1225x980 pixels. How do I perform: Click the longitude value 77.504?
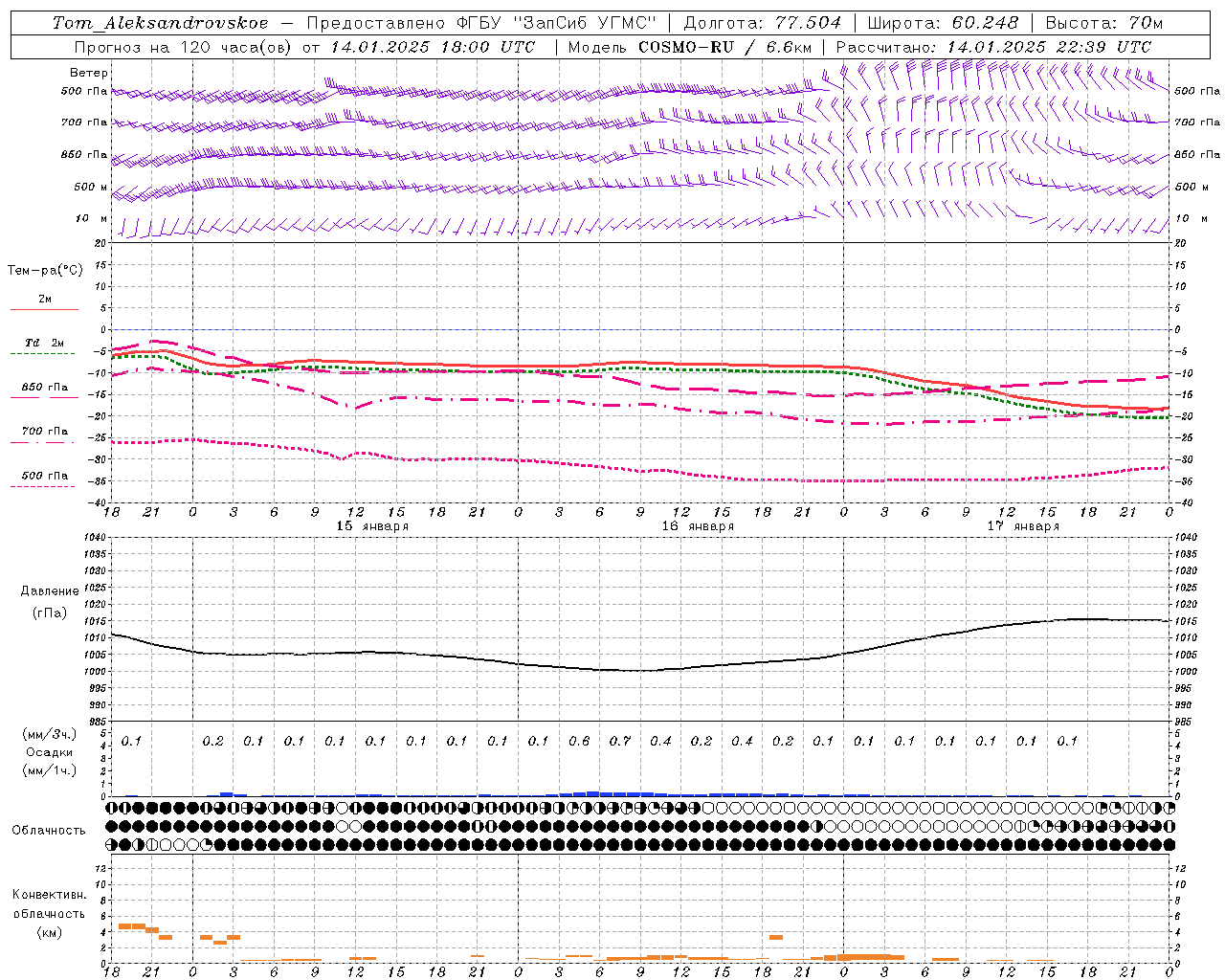point(810,23)
